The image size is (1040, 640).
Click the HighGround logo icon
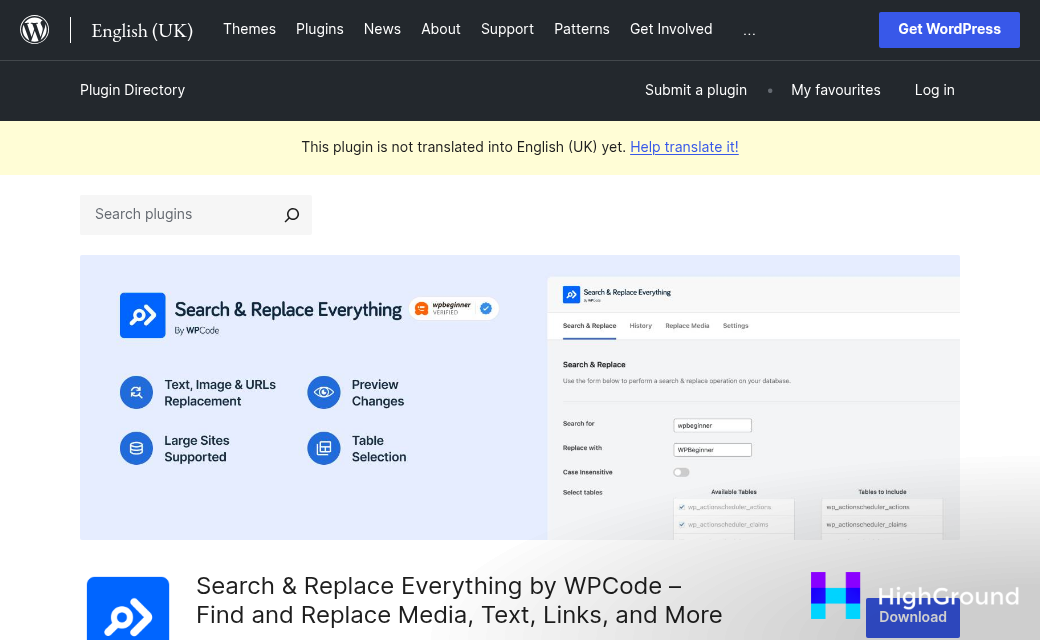[836, 596]
